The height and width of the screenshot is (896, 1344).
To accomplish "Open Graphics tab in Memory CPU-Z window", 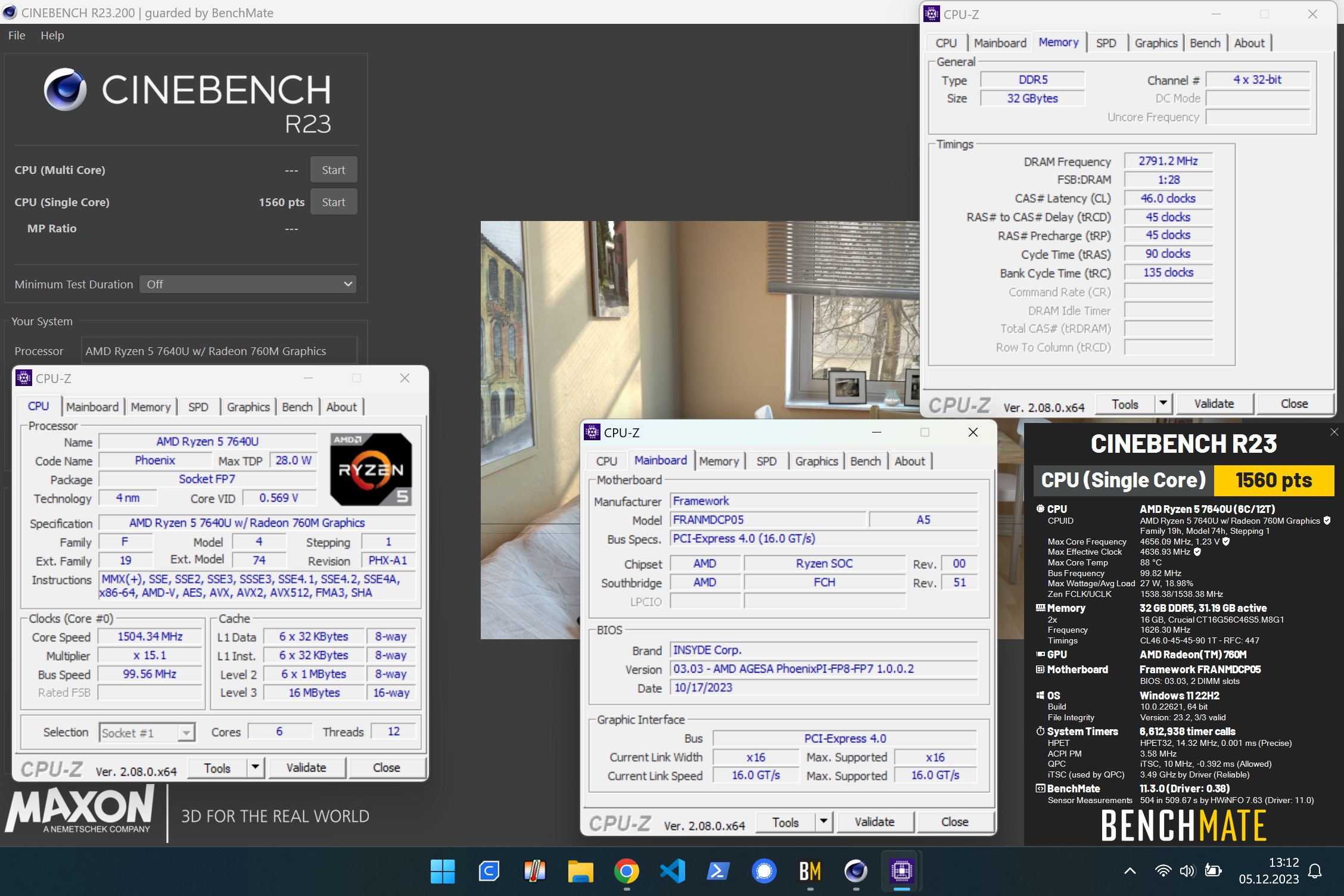I will click(1156, 43).
